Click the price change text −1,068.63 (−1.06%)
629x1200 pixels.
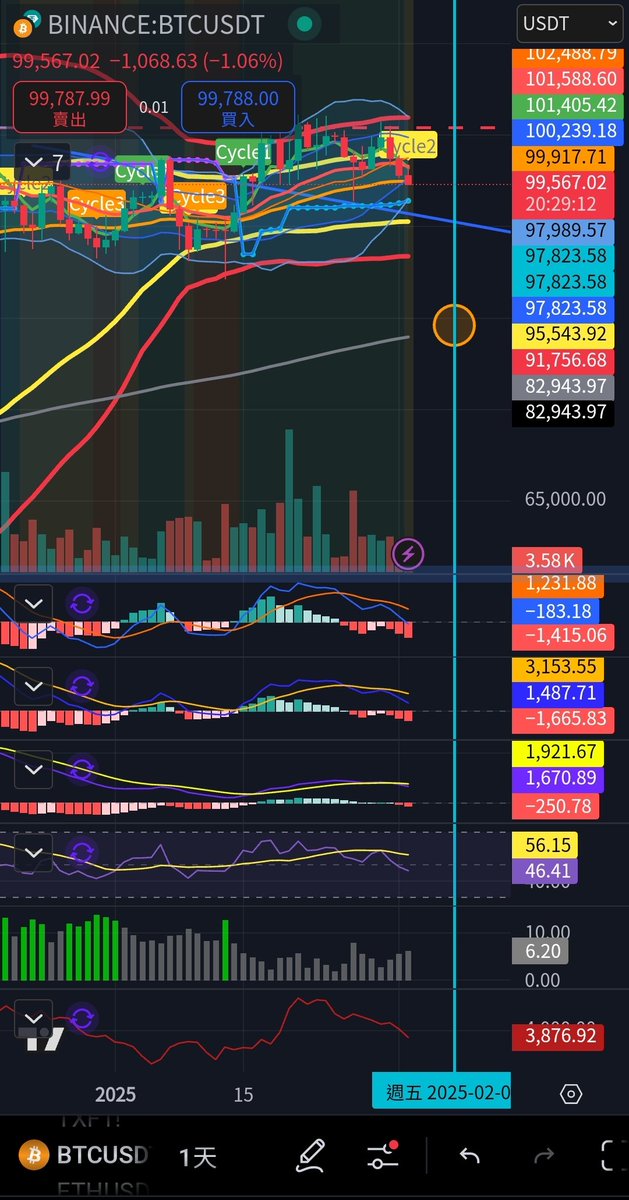tap(196, 61)
